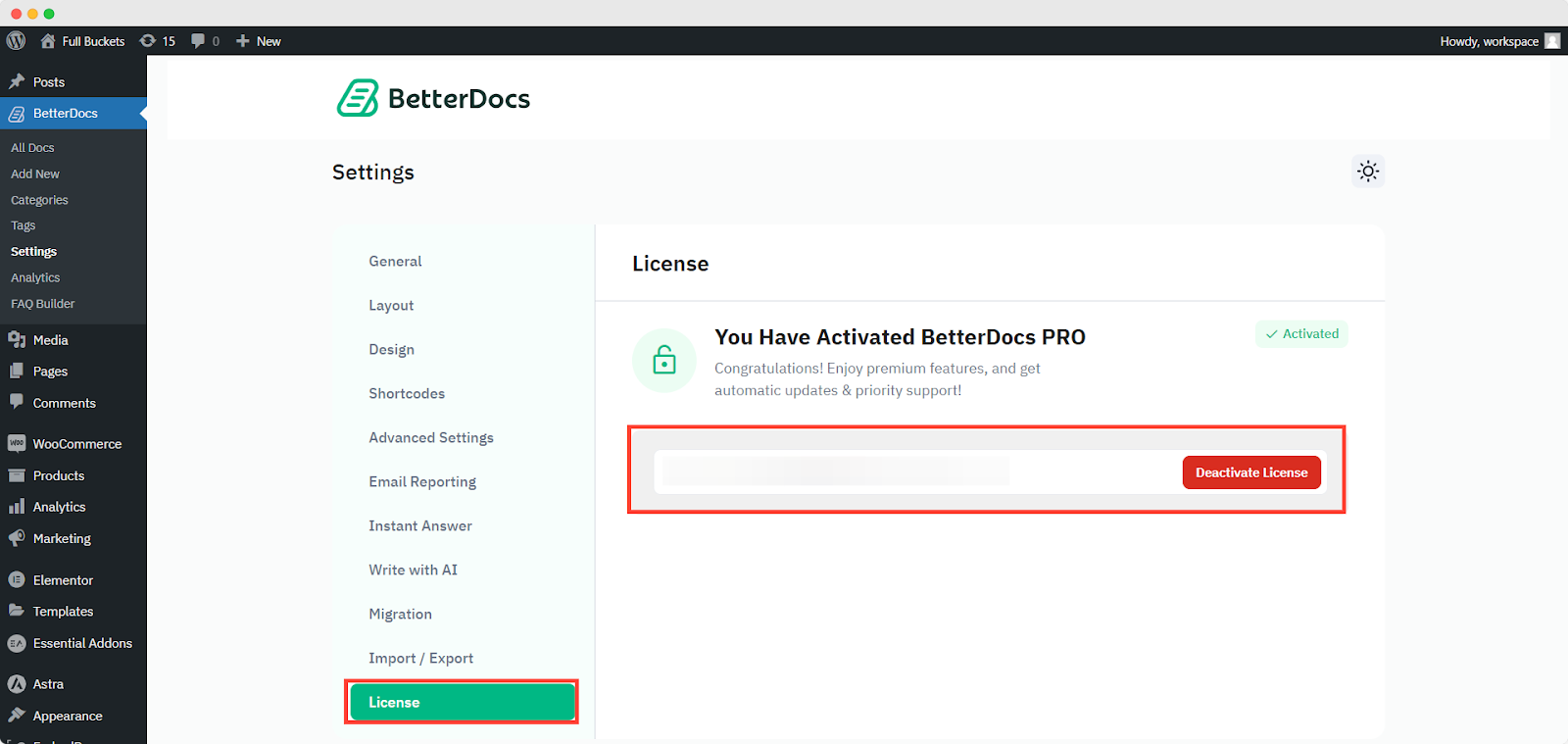The width and height of the screenshot is (1568, 744).
Task: Click the WordPress logo icon
Action: [16, 41]
